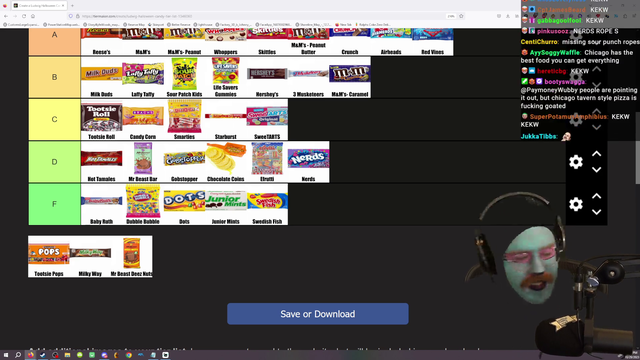Select the tier list browser tab
640x360 pixels.
click(38, 6)
